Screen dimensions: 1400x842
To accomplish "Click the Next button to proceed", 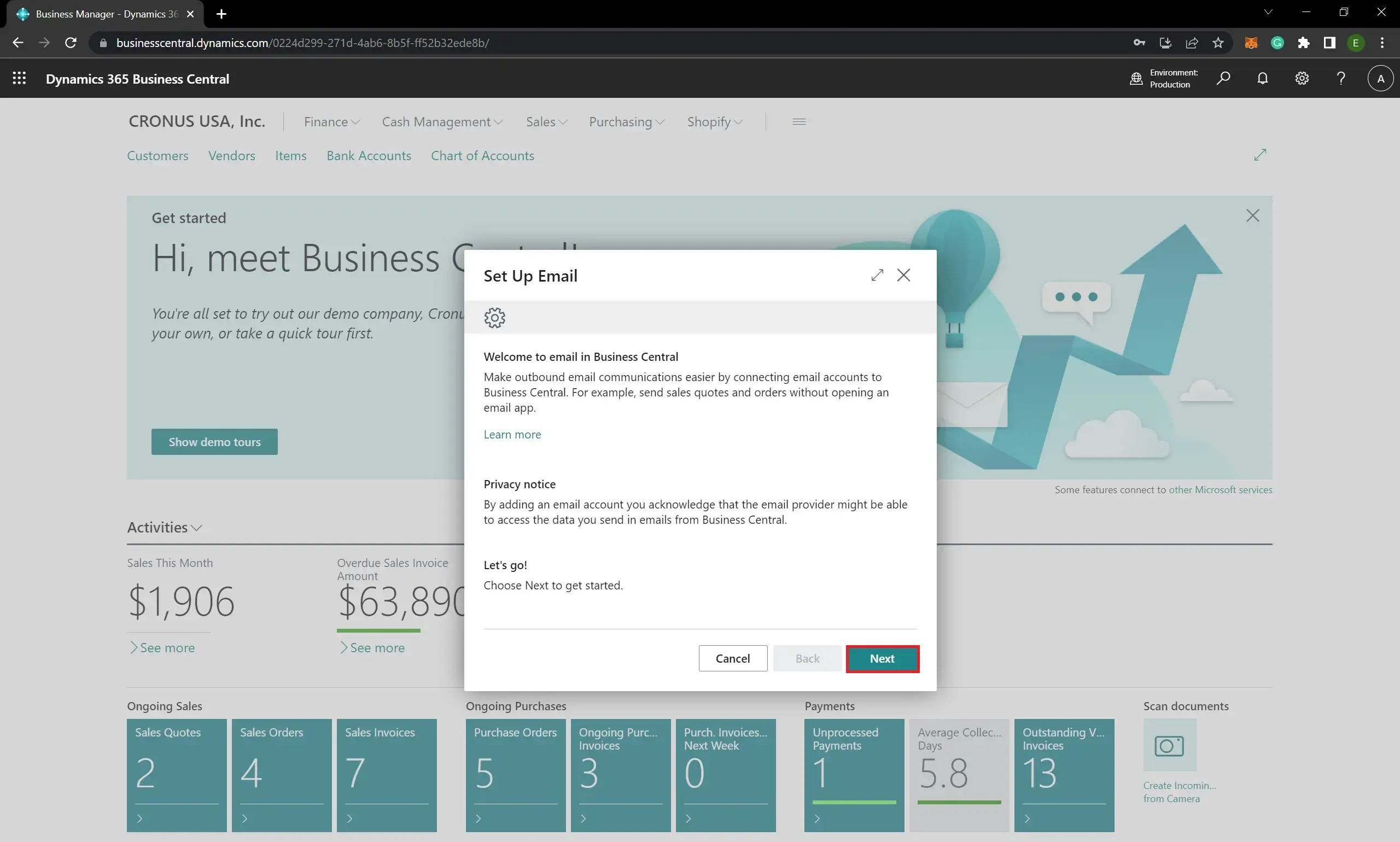I will (882, 658).
